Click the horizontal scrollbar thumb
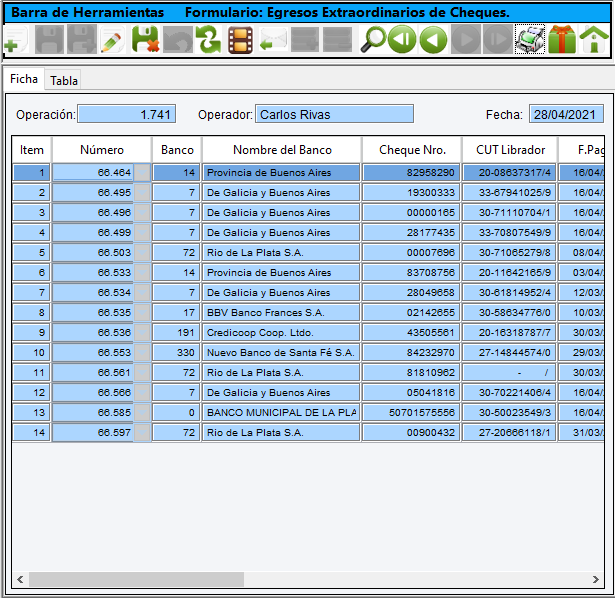The width and height of the screenshot is (615, 598). click(x=136, y=579)
